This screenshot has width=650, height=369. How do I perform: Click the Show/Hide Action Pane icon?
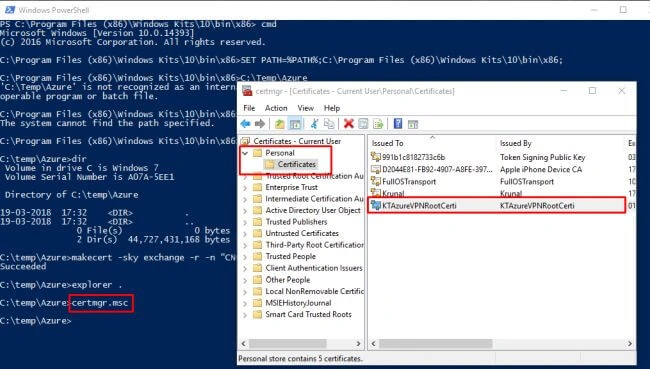tap(413, 124)
